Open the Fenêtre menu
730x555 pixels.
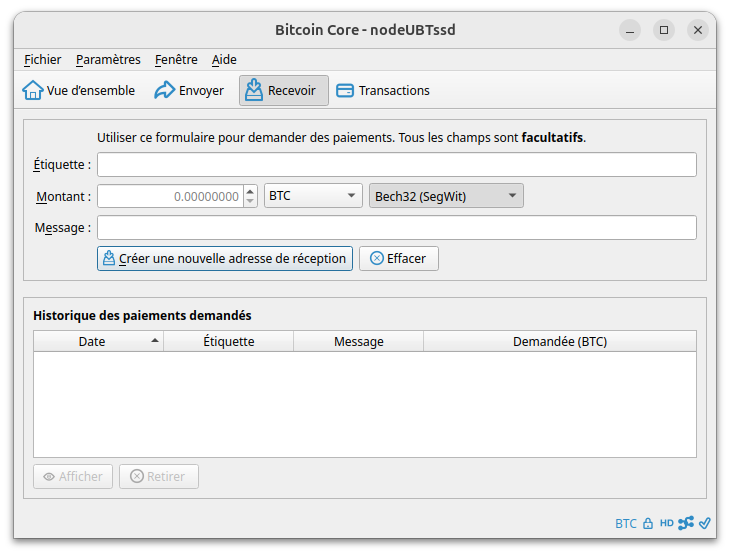click(x=176, y=60)
